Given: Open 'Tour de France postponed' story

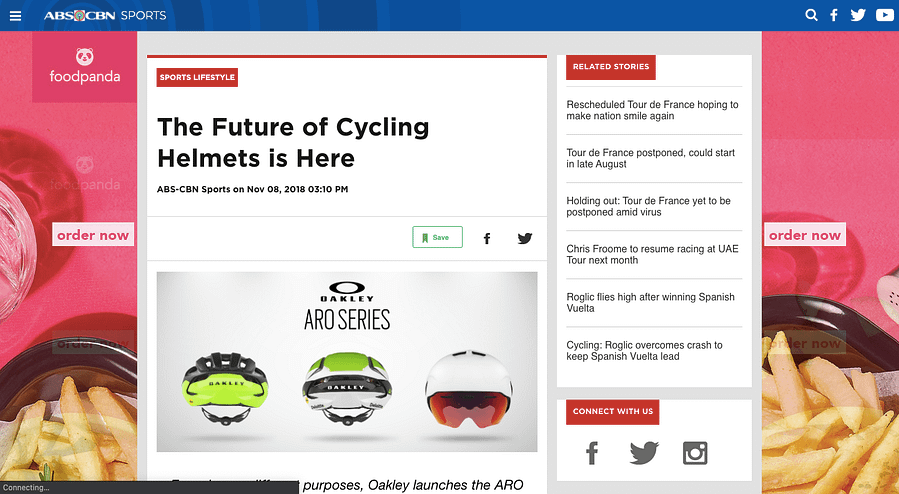Looking at the screenshot, I should coord(651,158).
